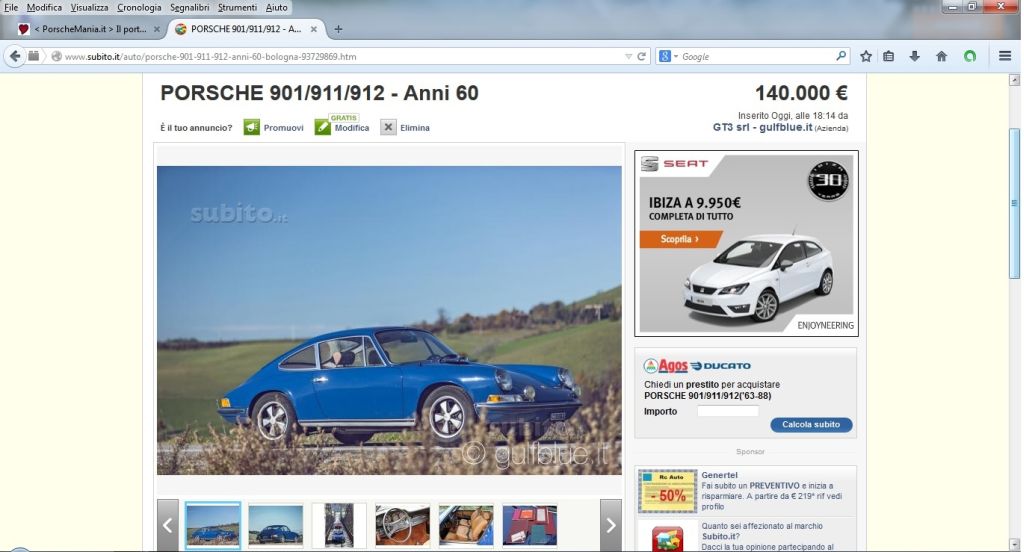Click the green pencil edit icon
1024x552 pixels.
click(323, 127)
